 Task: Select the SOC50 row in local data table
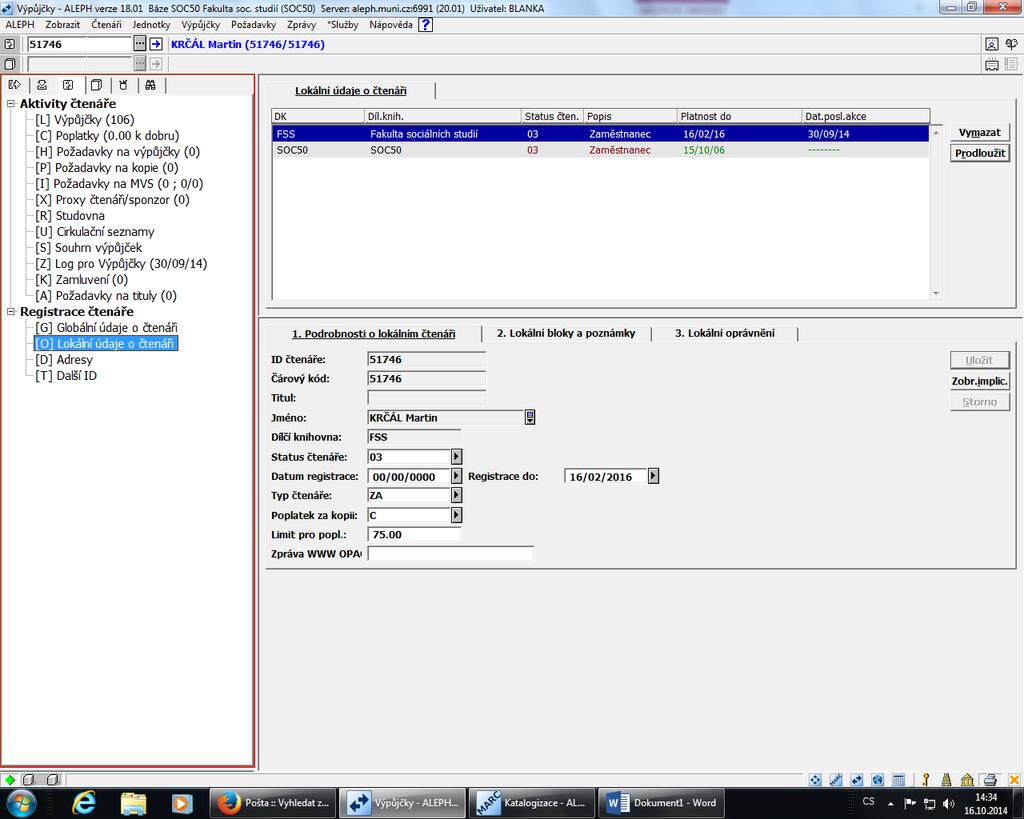[x=600, y=150]
